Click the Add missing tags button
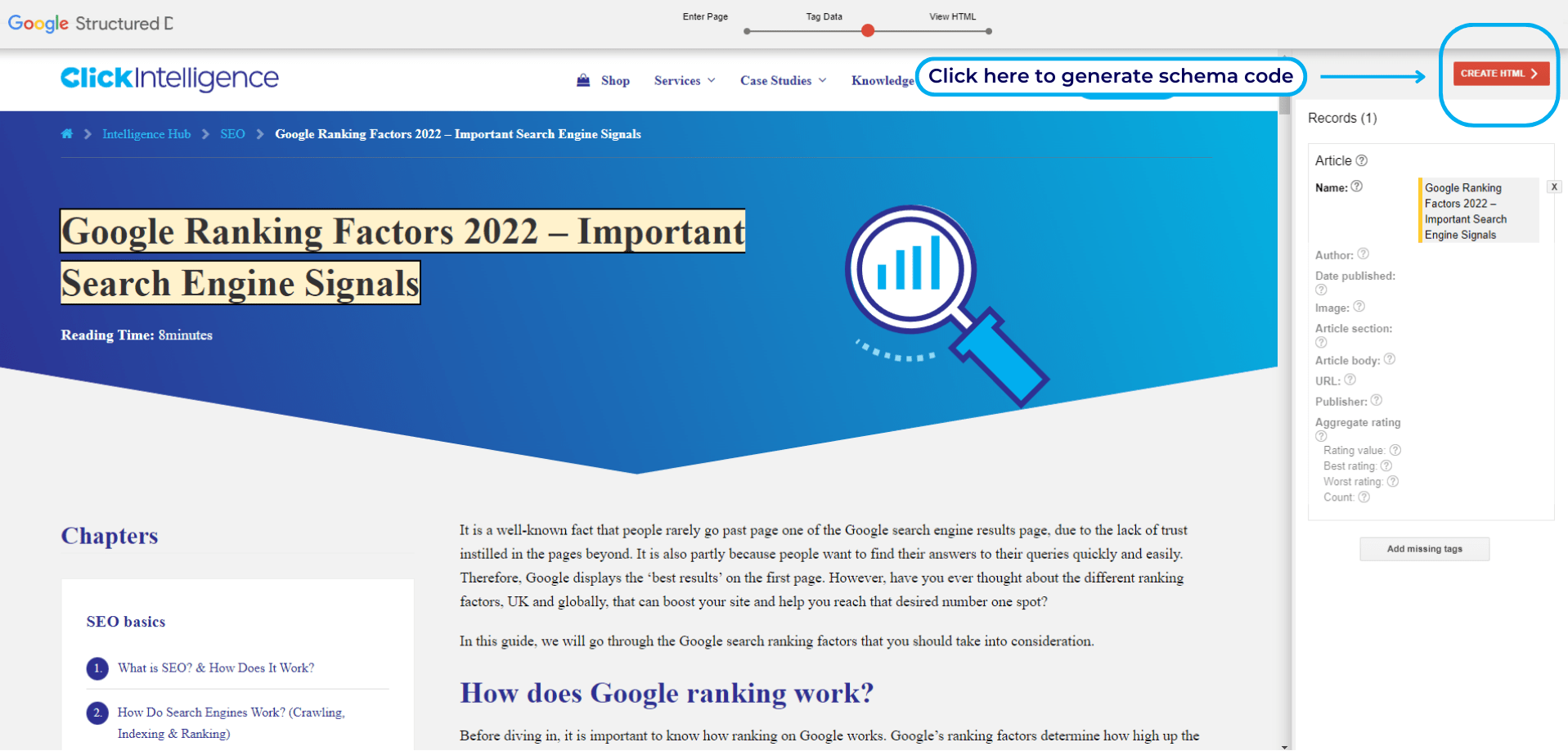1568x751 pixels. 1424,549
